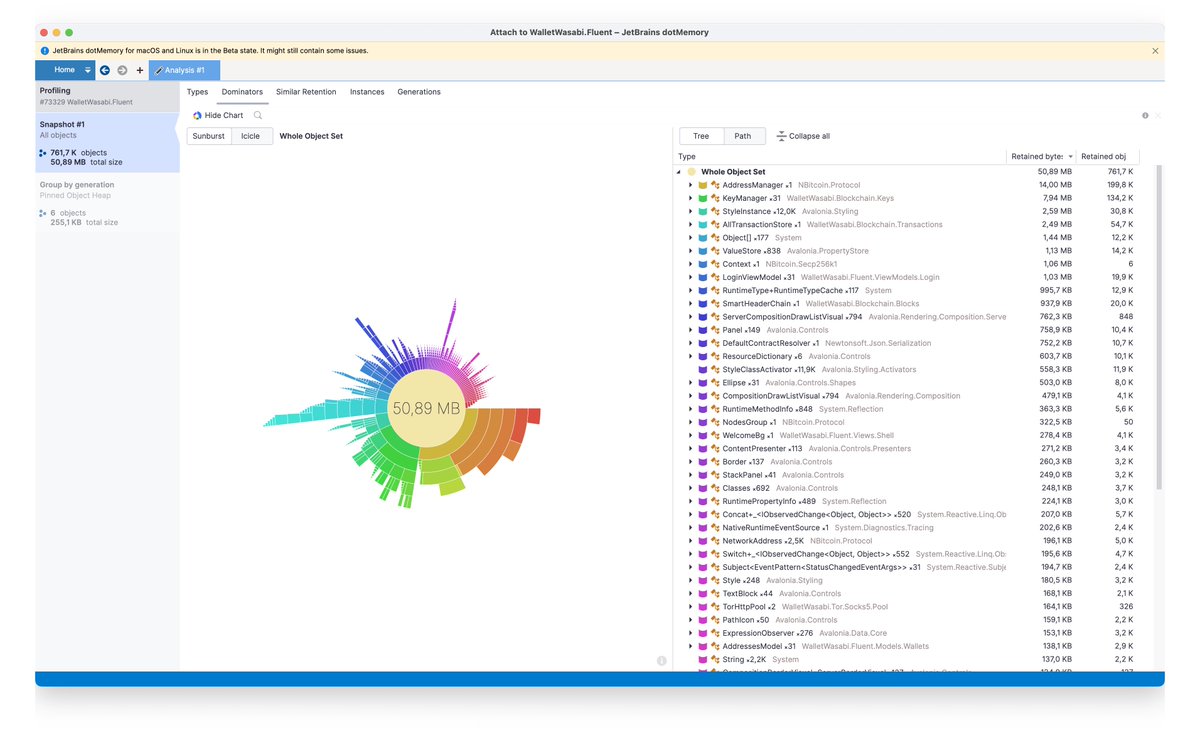The image size is (1200, 733).
Task: Open the Dominators tab
Action: 242,92
